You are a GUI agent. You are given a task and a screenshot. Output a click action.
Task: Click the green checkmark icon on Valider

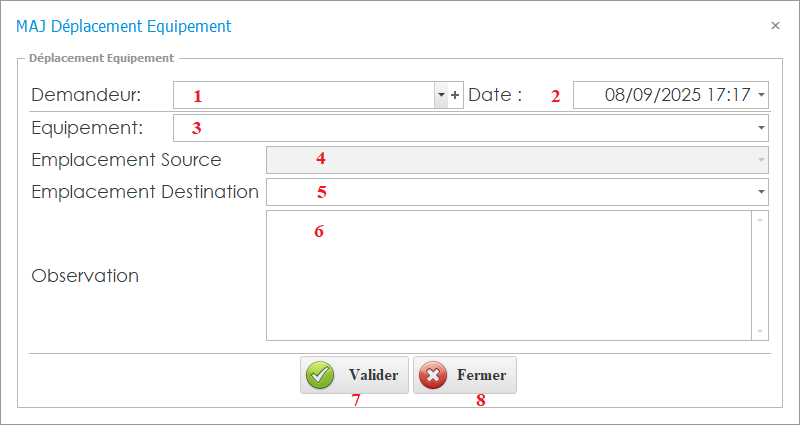320,376
